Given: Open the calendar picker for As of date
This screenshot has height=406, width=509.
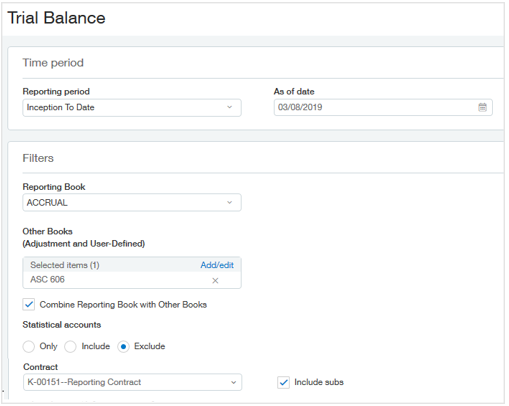Looking at the screenshot, I should point(482,107).
